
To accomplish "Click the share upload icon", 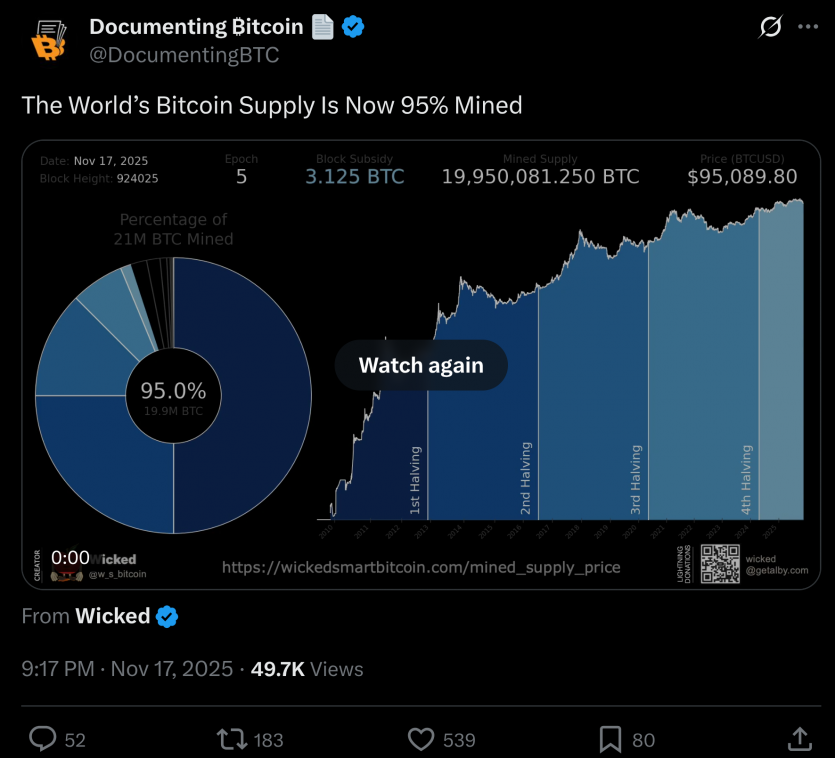I will click(x=800, y=739).
